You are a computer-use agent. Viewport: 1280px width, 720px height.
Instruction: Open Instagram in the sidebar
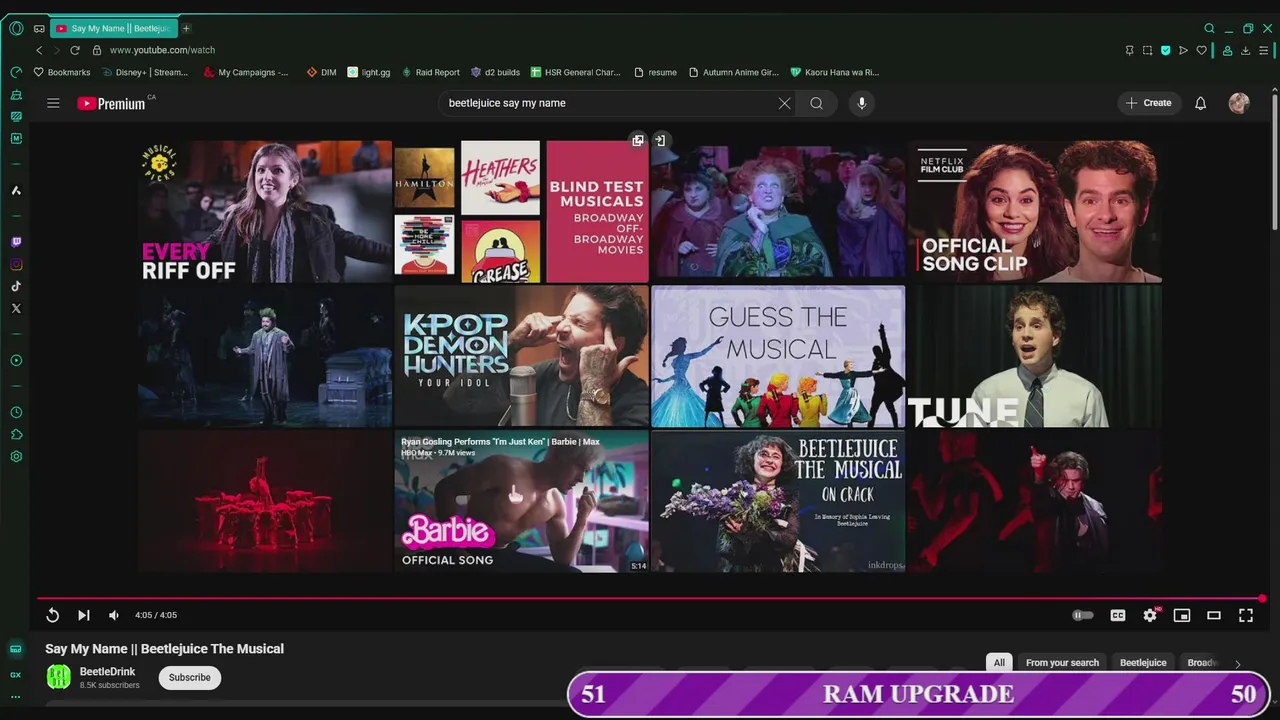(x=16, y=264)
